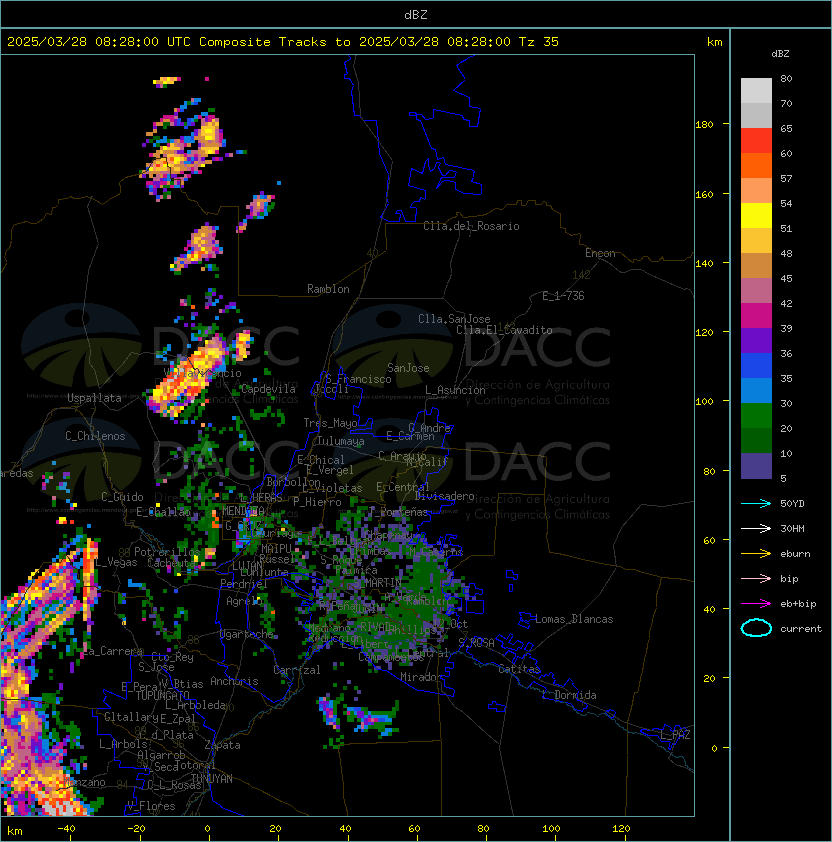
Task: Select the light gray 70–80 dBZ swatch
Action: 756,90
